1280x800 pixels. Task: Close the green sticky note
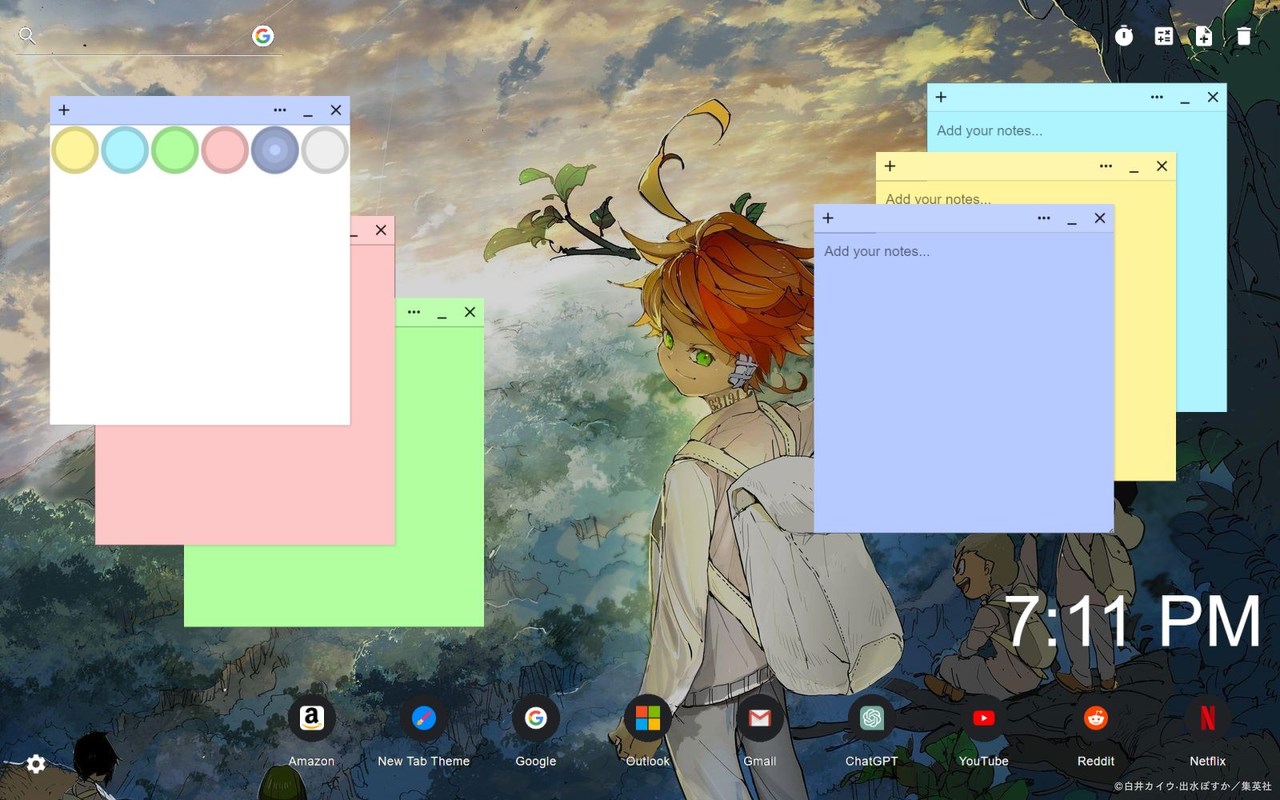pos(470,312)
